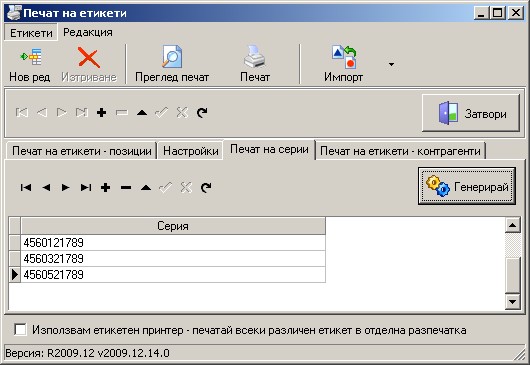Click the Затвори button
This screenshot has width=530, height=365.
click(471, 113)
